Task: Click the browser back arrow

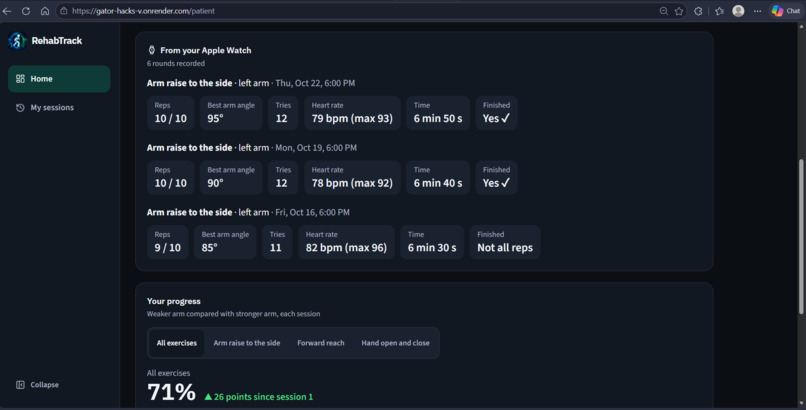Action: point(7,11)
